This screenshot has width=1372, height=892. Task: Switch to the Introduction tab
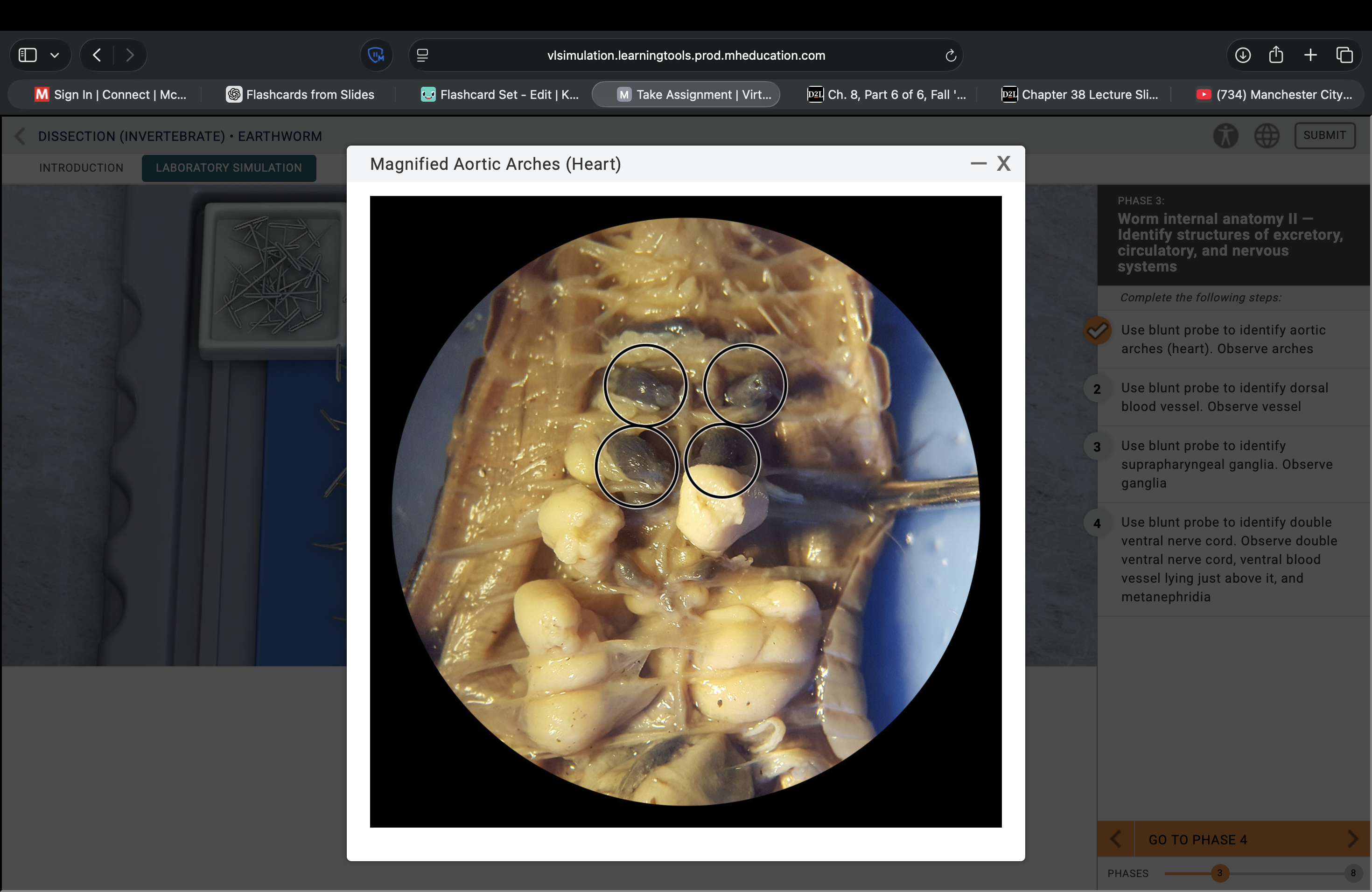[x=81, y=167]
